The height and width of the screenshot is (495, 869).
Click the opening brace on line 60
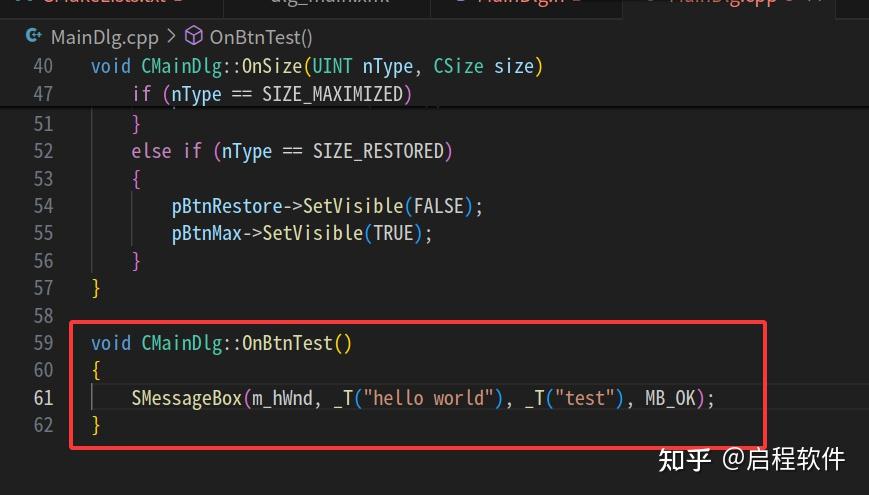click(x=96, y=370)
